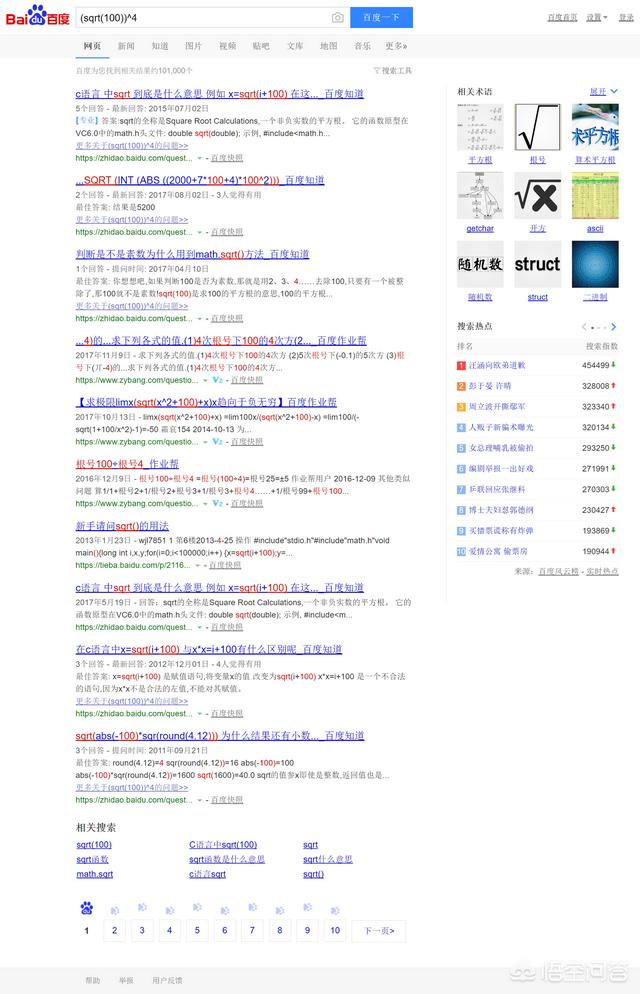
Task: Click the 百度一下 search button
Action: click(x=381, y=18)
